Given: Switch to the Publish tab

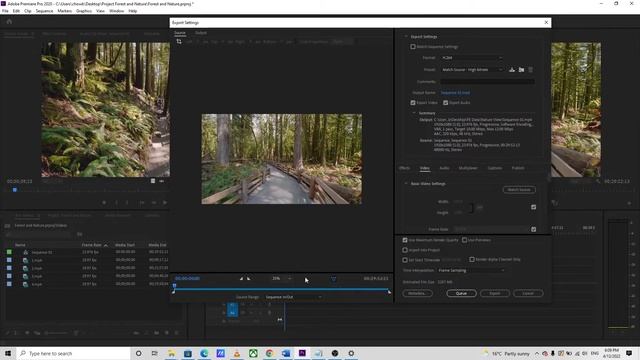Looking at the screenshot, I should [518, 168].
